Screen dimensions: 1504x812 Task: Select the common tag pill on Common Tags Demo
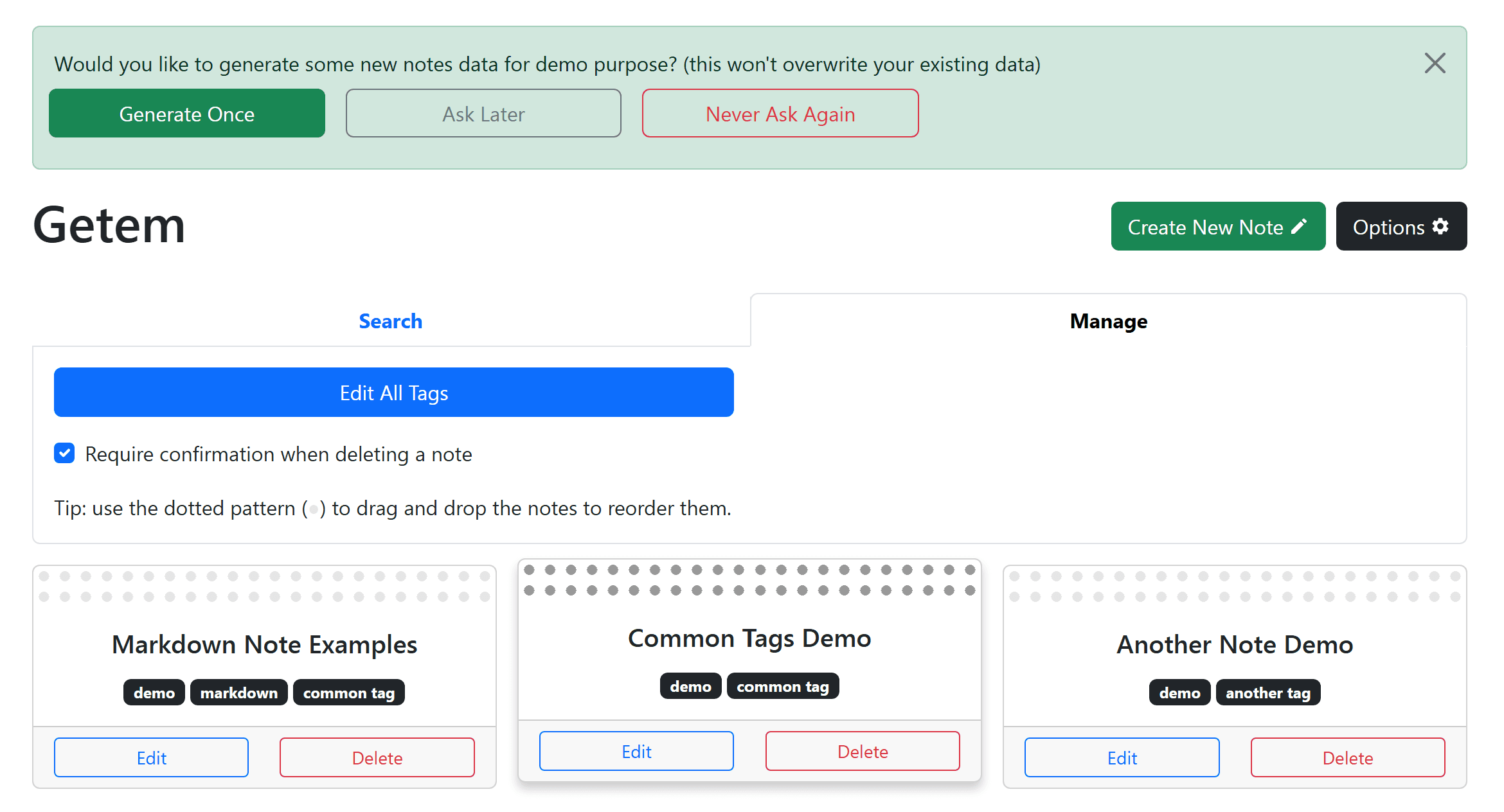click(x=783, y=685)
